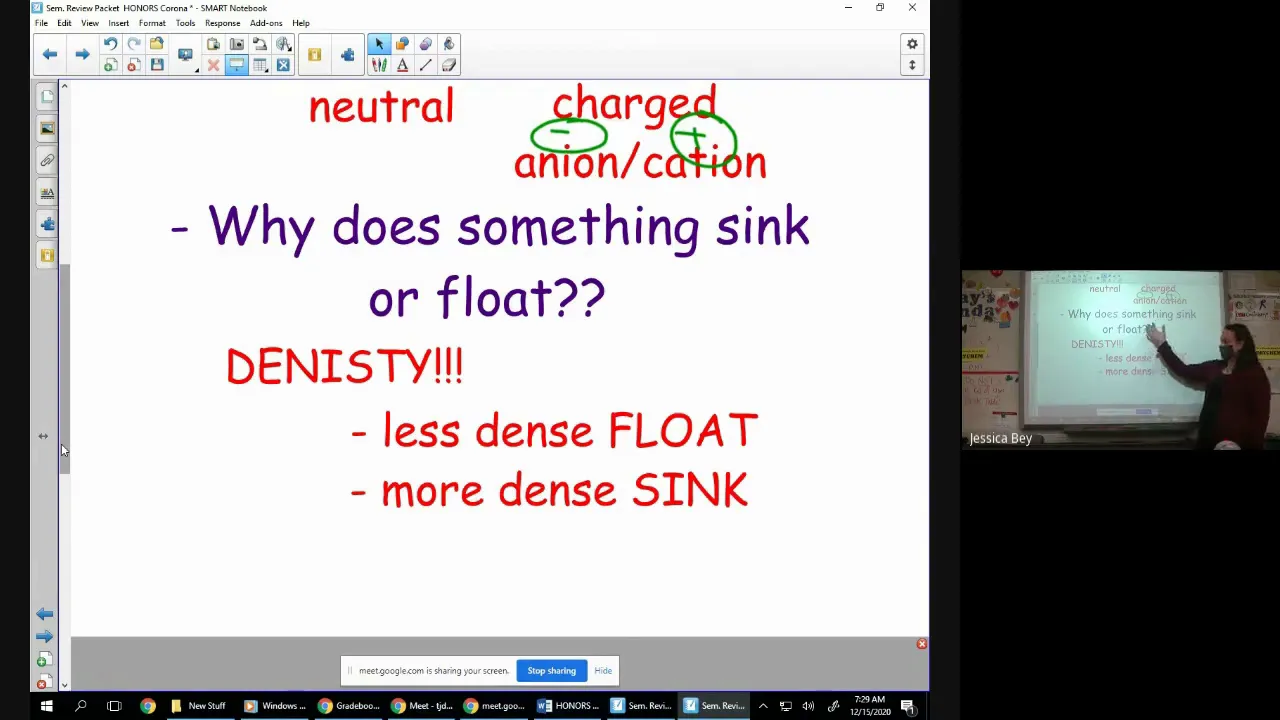Viewport: 1280px width, 720px height.
Task: Delete the current page in top toolbar
Action: (x=133, y=65)
